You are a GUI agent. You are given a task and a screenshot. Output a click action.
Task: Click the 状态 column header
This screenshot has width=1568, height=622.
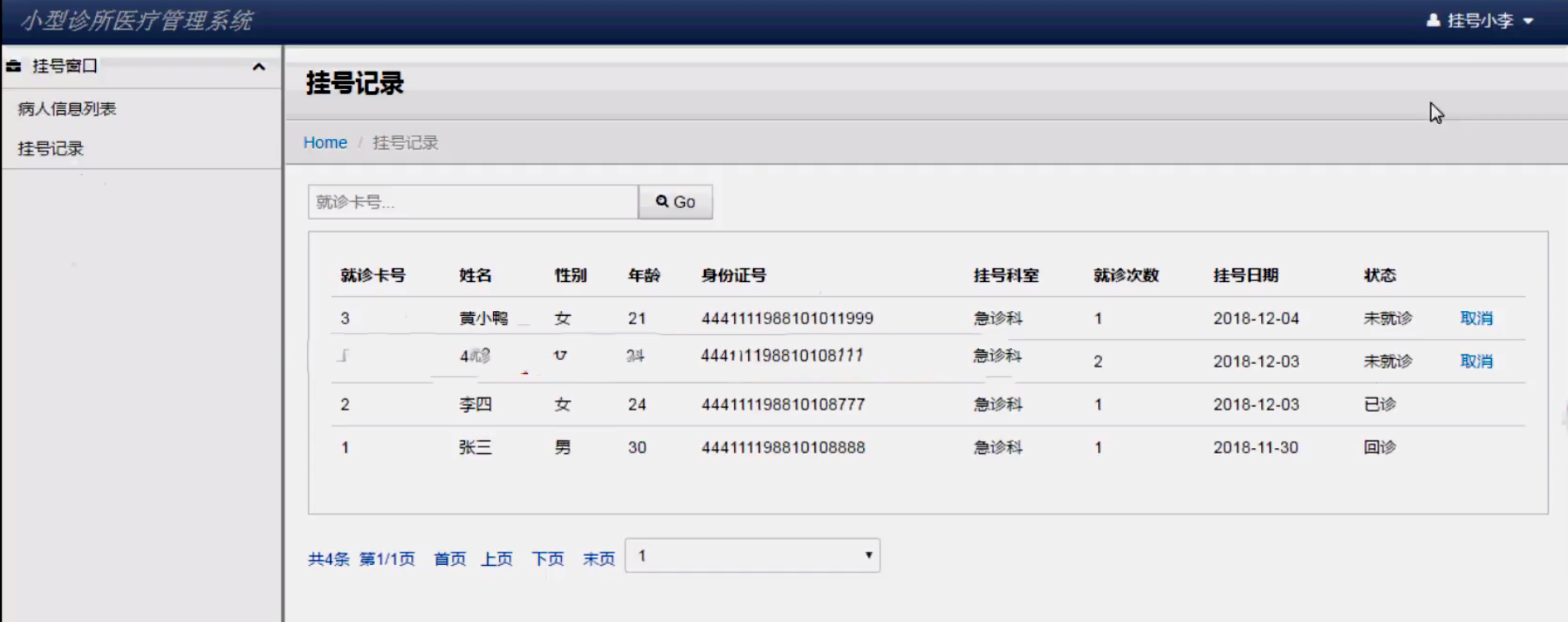[x=1380, y=275]
